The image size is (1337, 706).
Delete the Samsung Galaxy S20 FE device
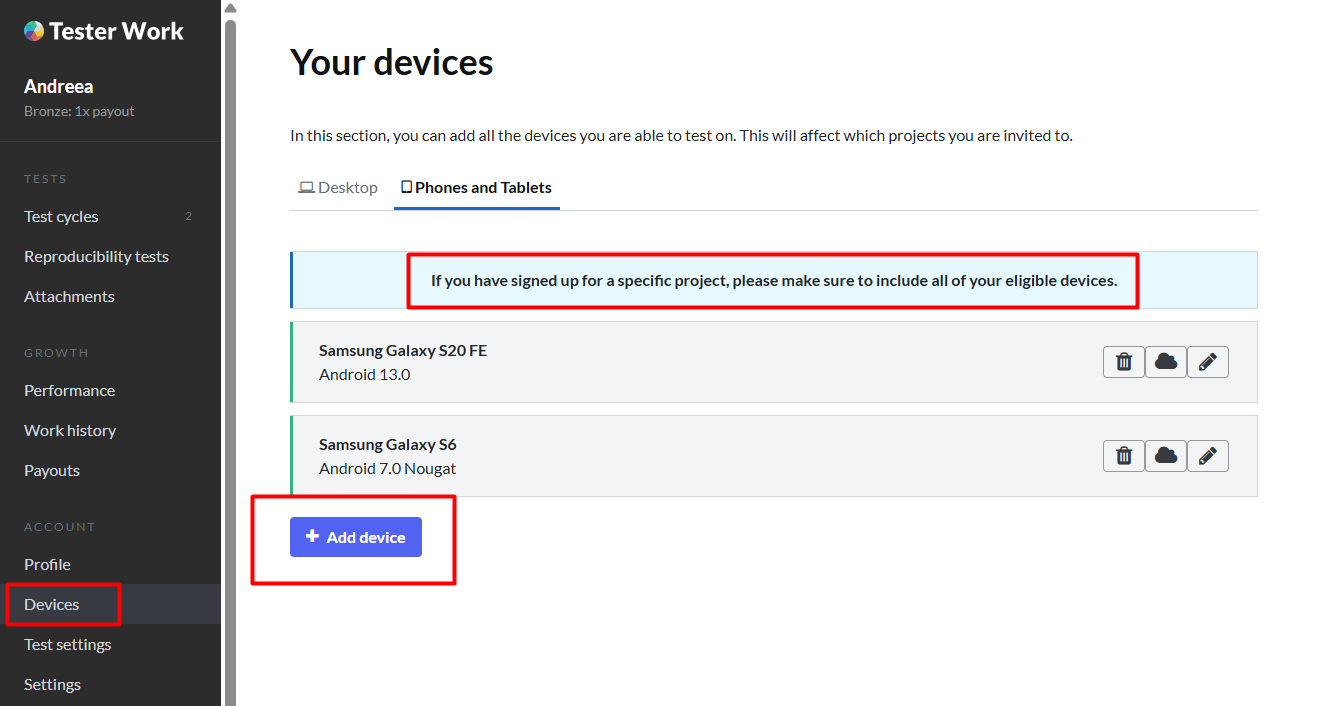[x=1124, y=362]
